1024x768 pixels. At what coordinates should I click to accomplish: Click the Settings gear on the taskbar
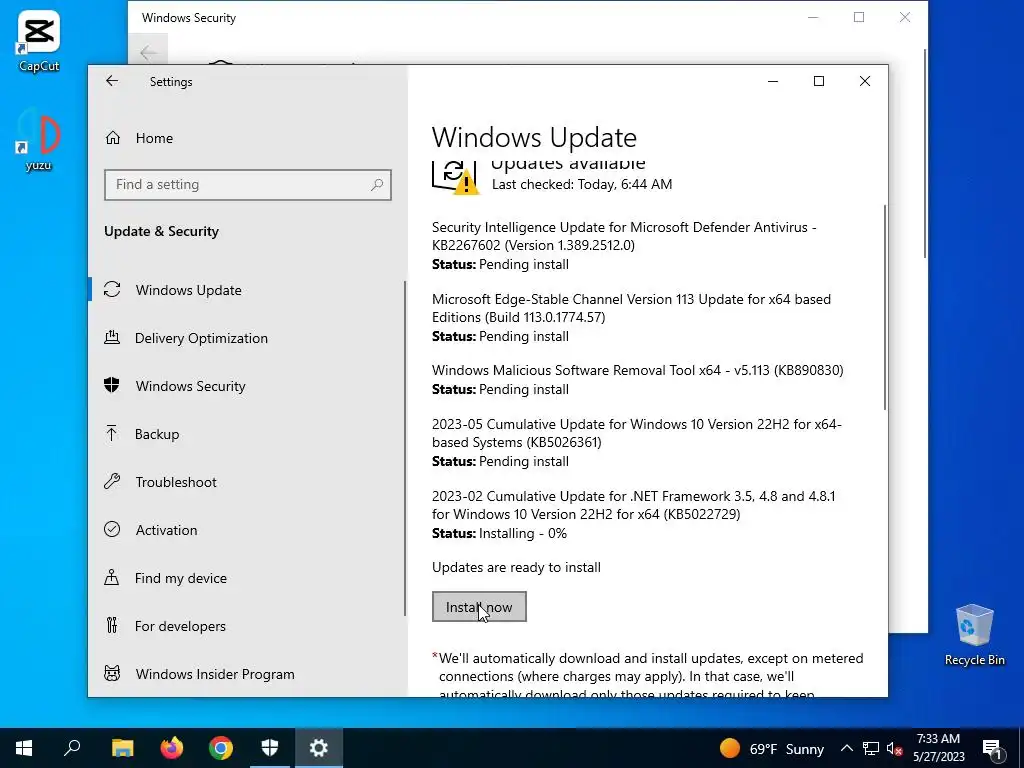pyautogui.click(x=319, y=748)
